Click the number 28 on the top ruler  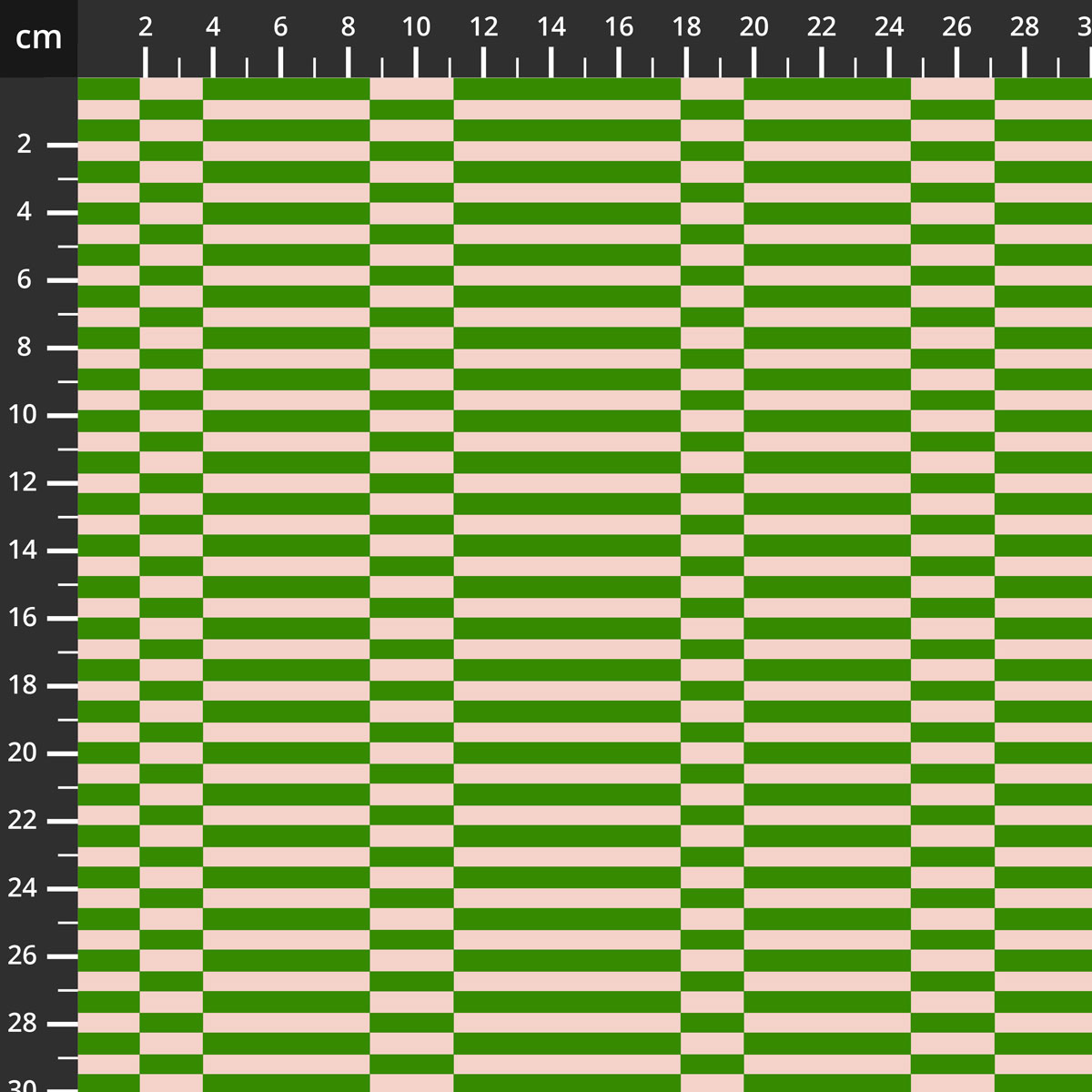(x=1025, y=26)
